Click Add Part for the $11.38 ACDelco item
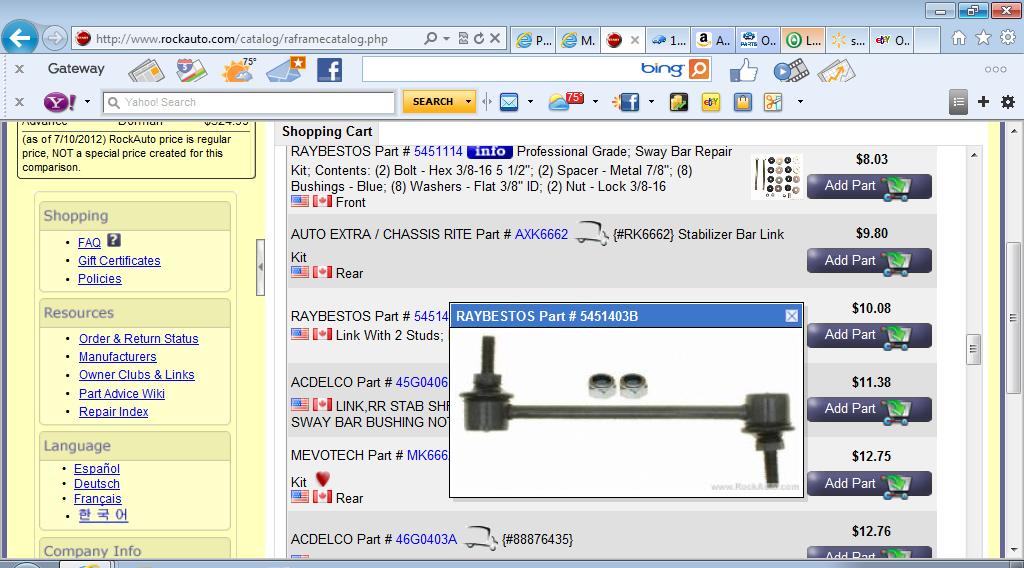 (x=869, y=409)
